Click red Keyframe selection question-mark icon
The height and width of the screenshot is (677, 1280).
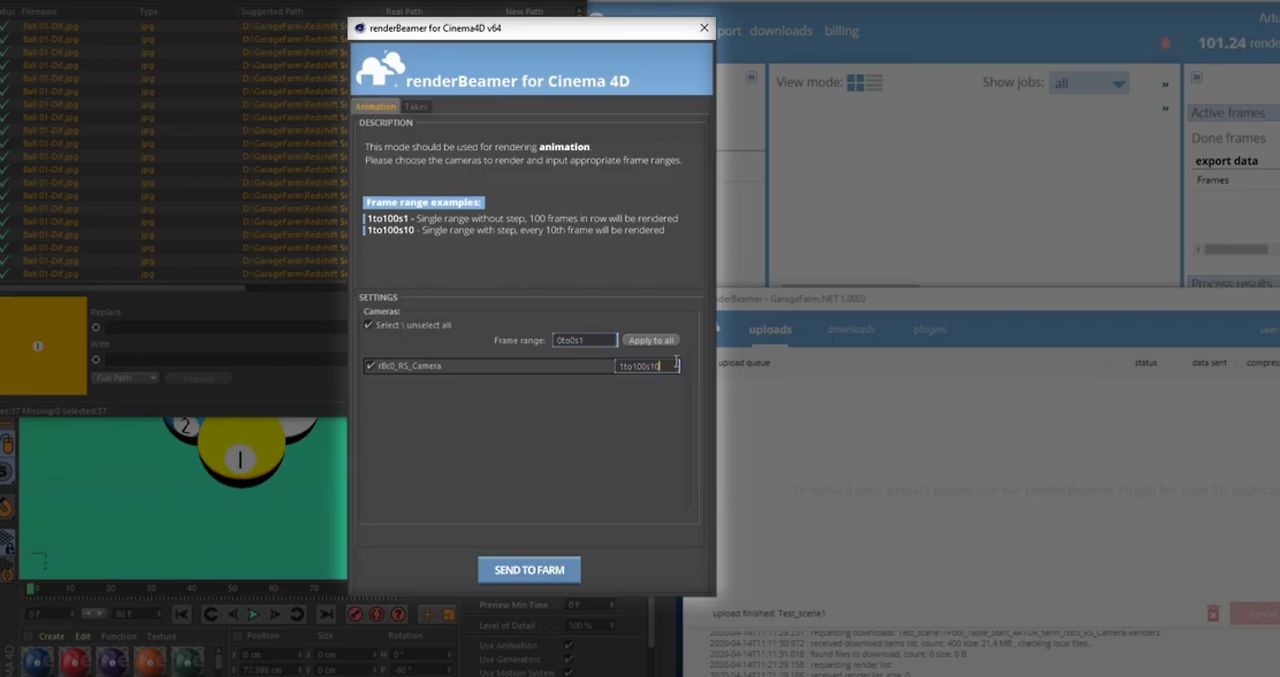tap(398, 614)
